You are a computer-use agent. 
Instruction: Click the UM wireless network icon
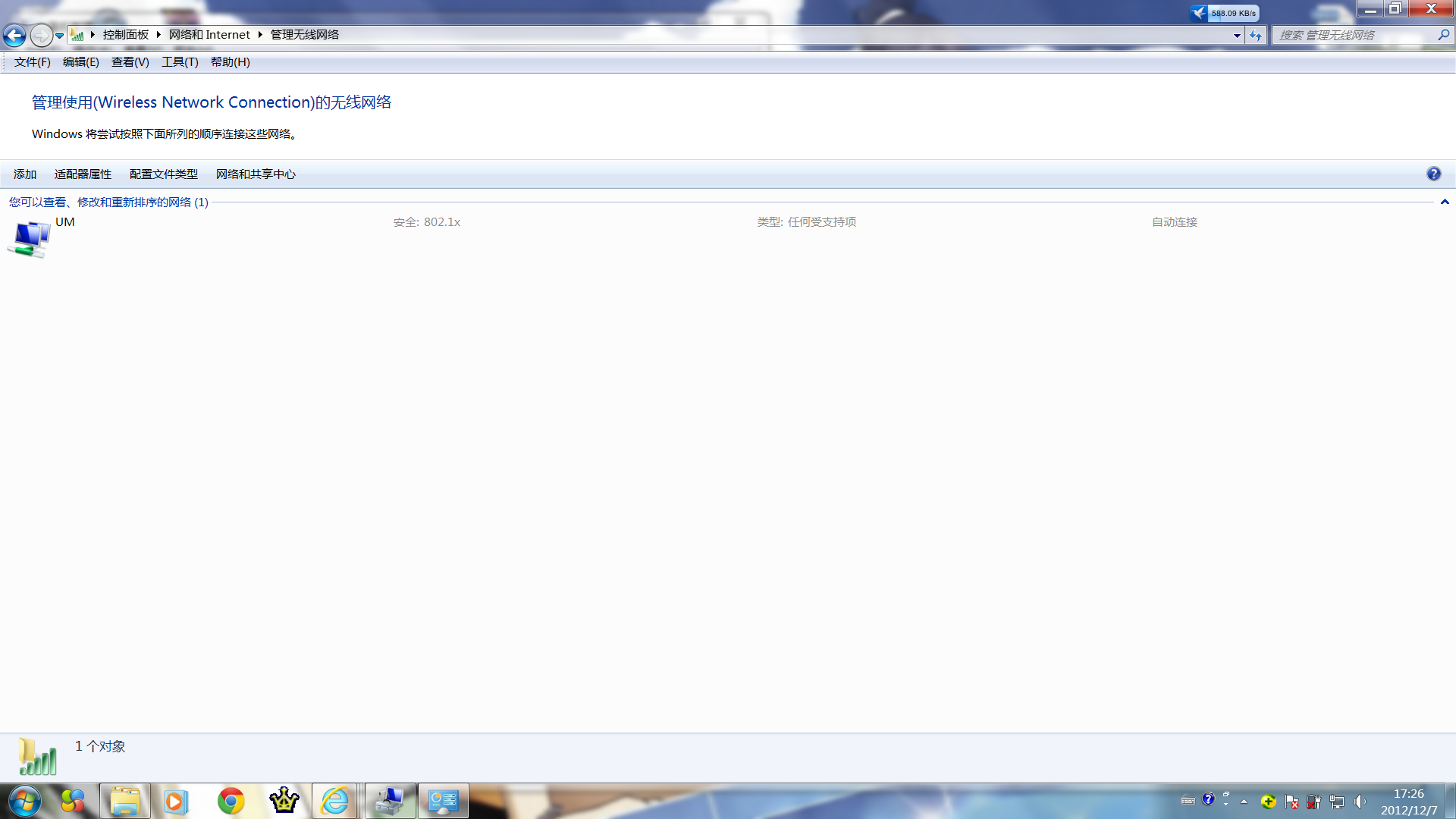click(29, 238)
